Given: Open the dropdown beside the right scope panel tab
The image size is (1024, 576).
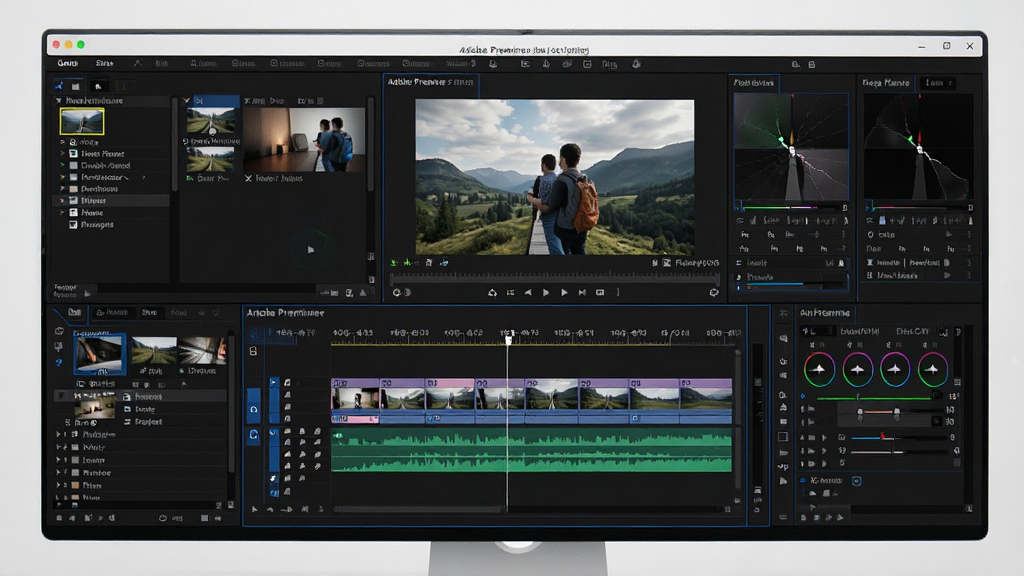Looking at the screenshot, I should (x=936, y=83).
